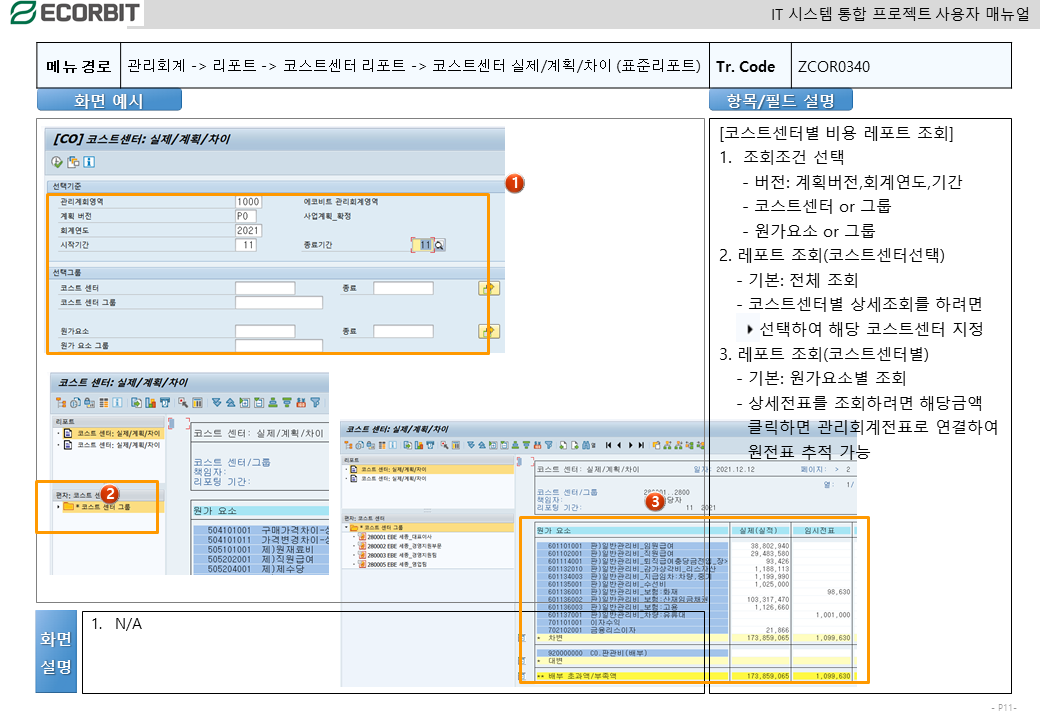Viewport: 1040px width, 720px height.
Task: Click the 회계연도 field showing 2021
Action: pos(248,230)
